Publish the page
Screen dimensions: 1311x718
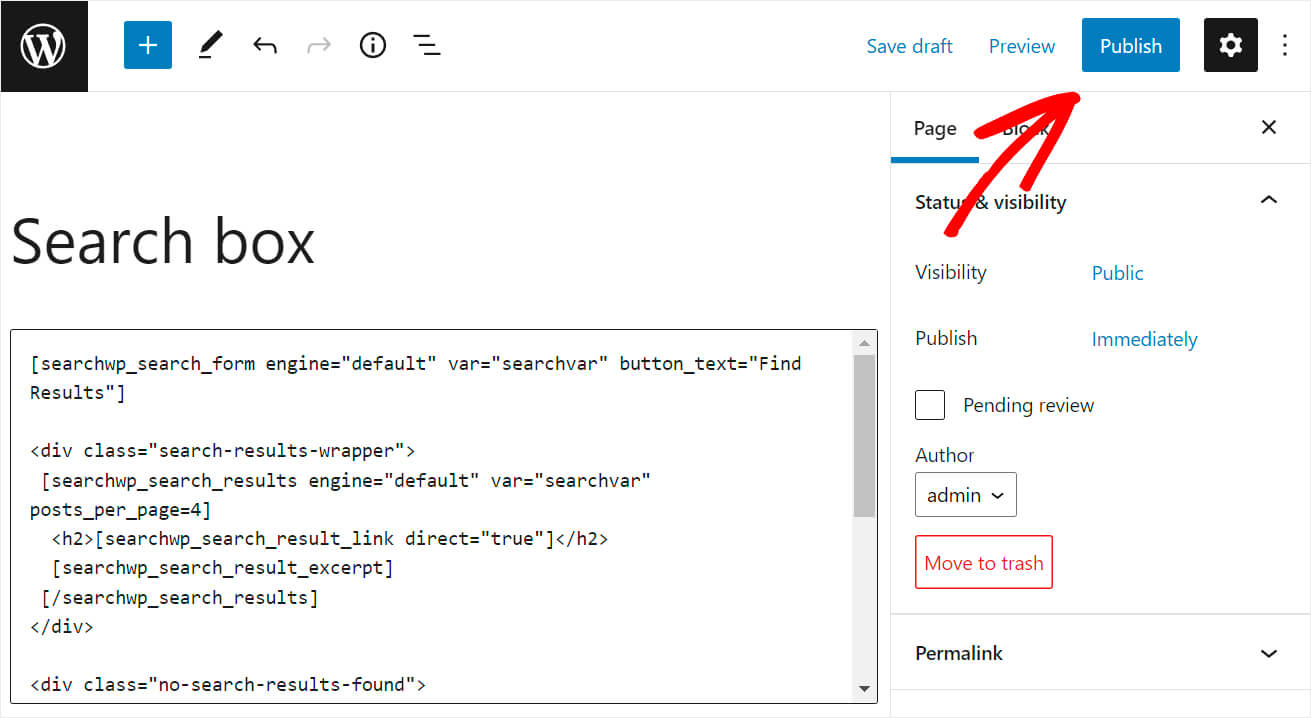1130,45
